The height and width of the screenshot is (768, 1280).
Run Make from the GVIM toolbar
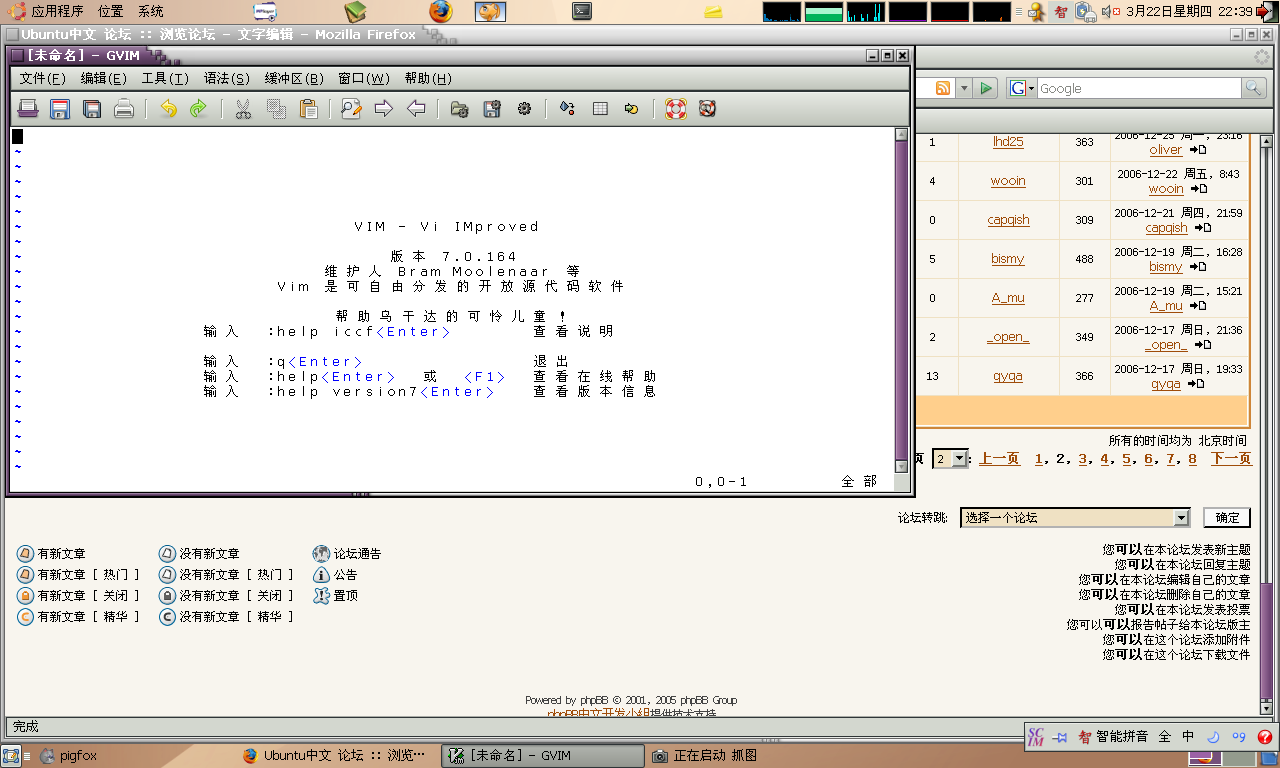click(x=567, y=109)
